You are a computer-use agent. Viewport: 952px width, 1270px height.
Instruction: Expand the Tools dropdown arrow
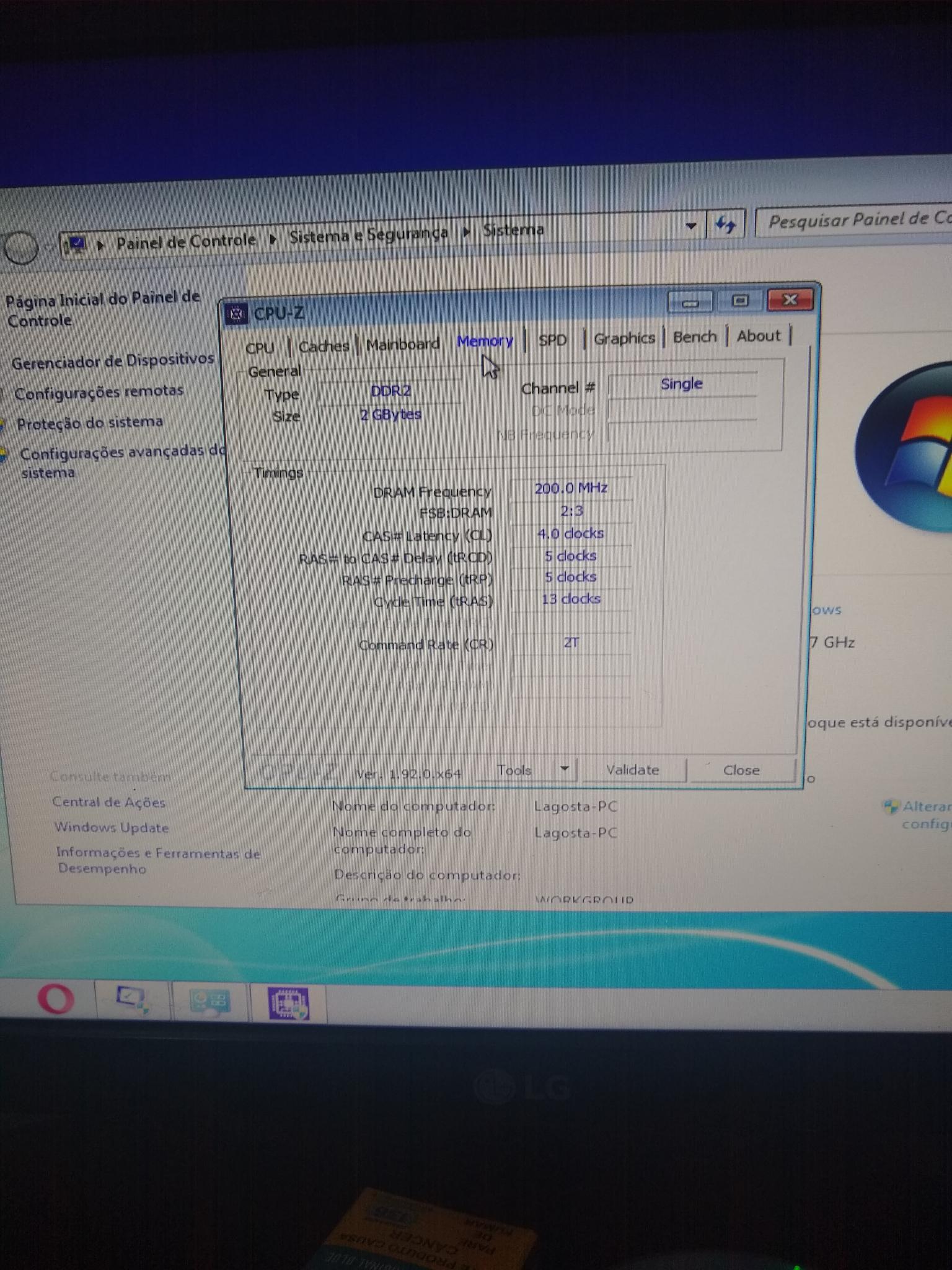point(565,770)
